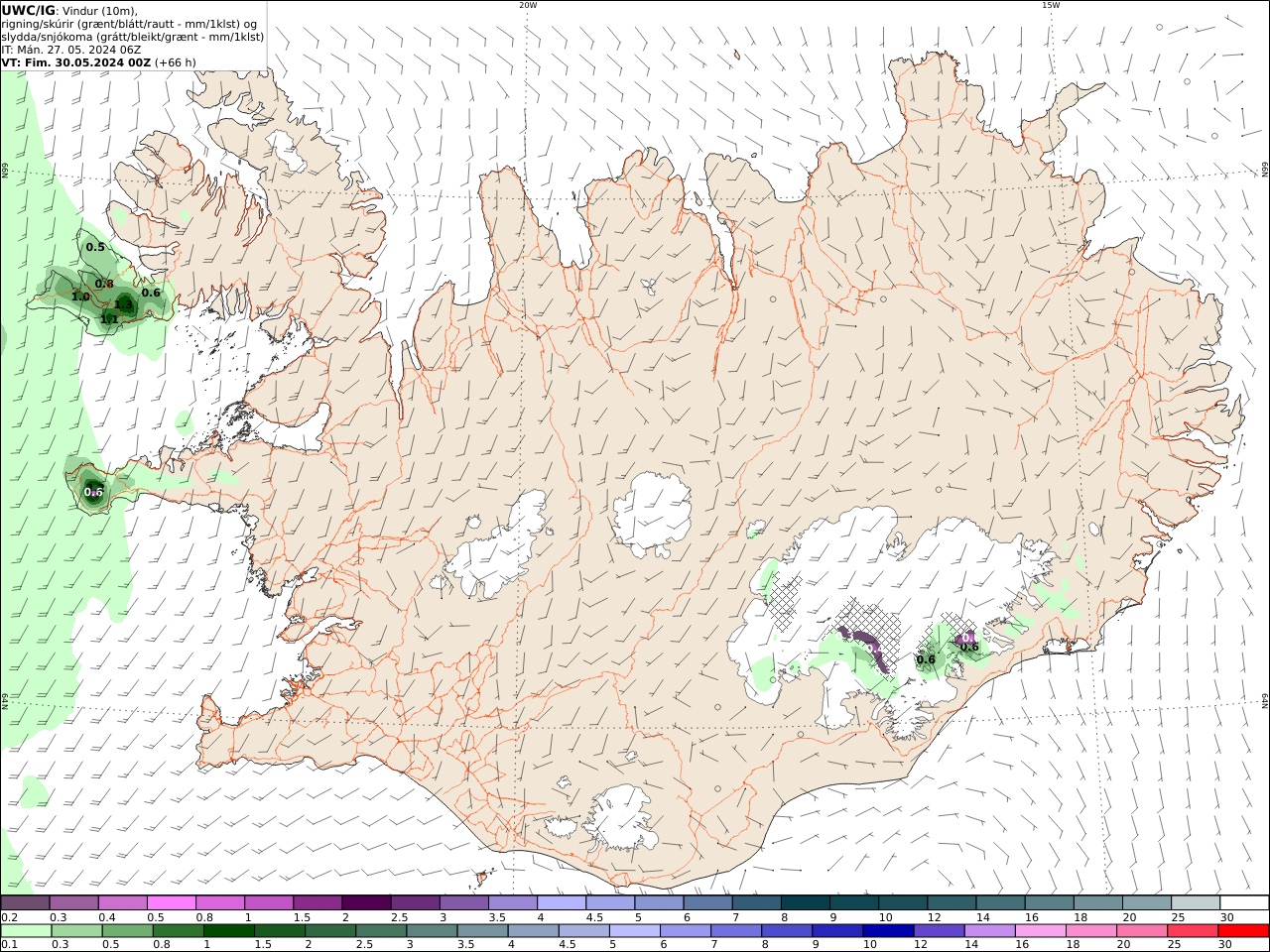Click the 'VT: Fim. 30.05.2024 00Z (+66 h)' text

pos(98,62)
